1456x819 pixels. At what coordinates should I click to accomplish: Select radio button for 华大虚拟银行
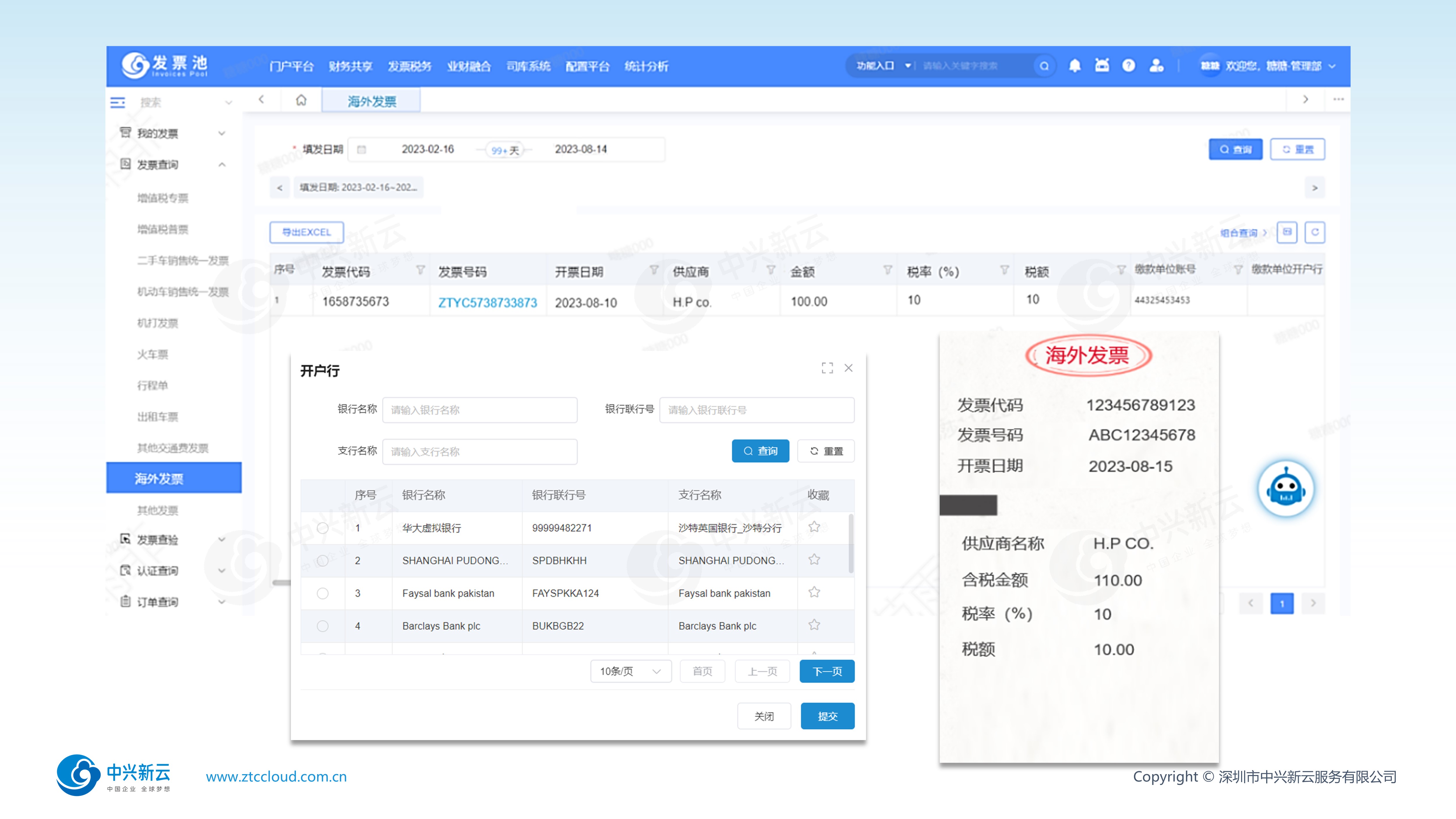click(323, 528)
